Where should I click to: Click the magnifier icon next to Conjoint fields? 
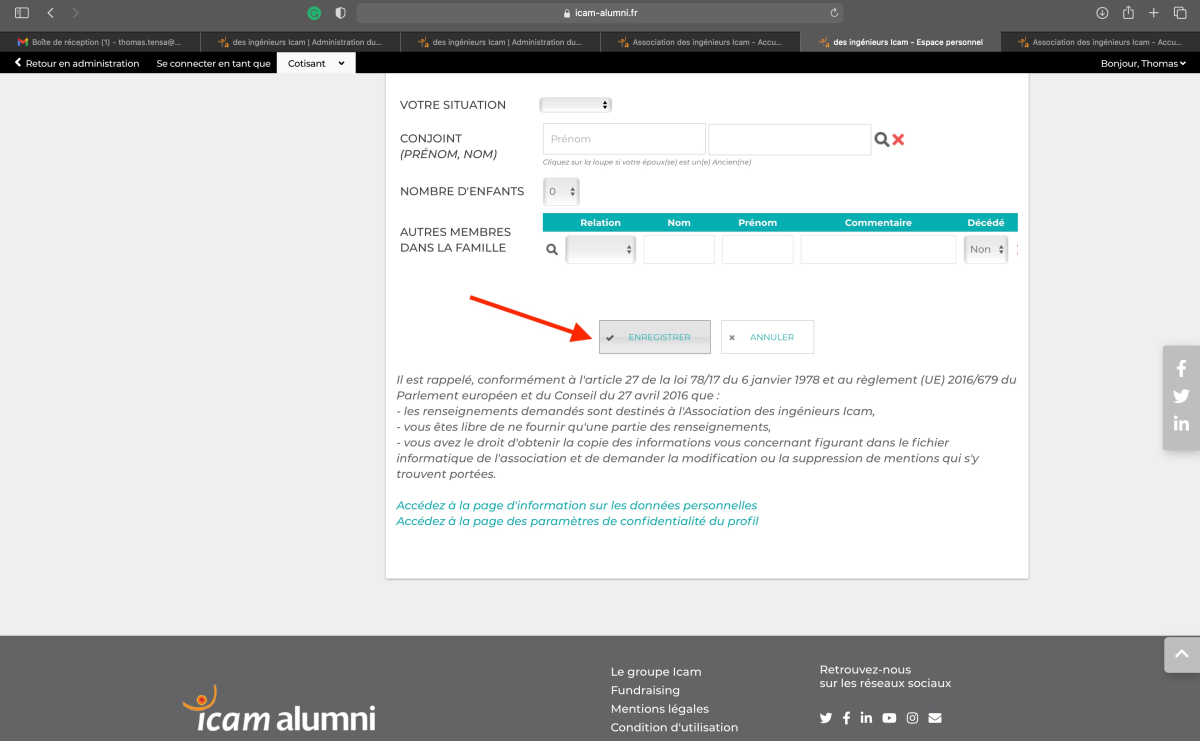(881, 140)
